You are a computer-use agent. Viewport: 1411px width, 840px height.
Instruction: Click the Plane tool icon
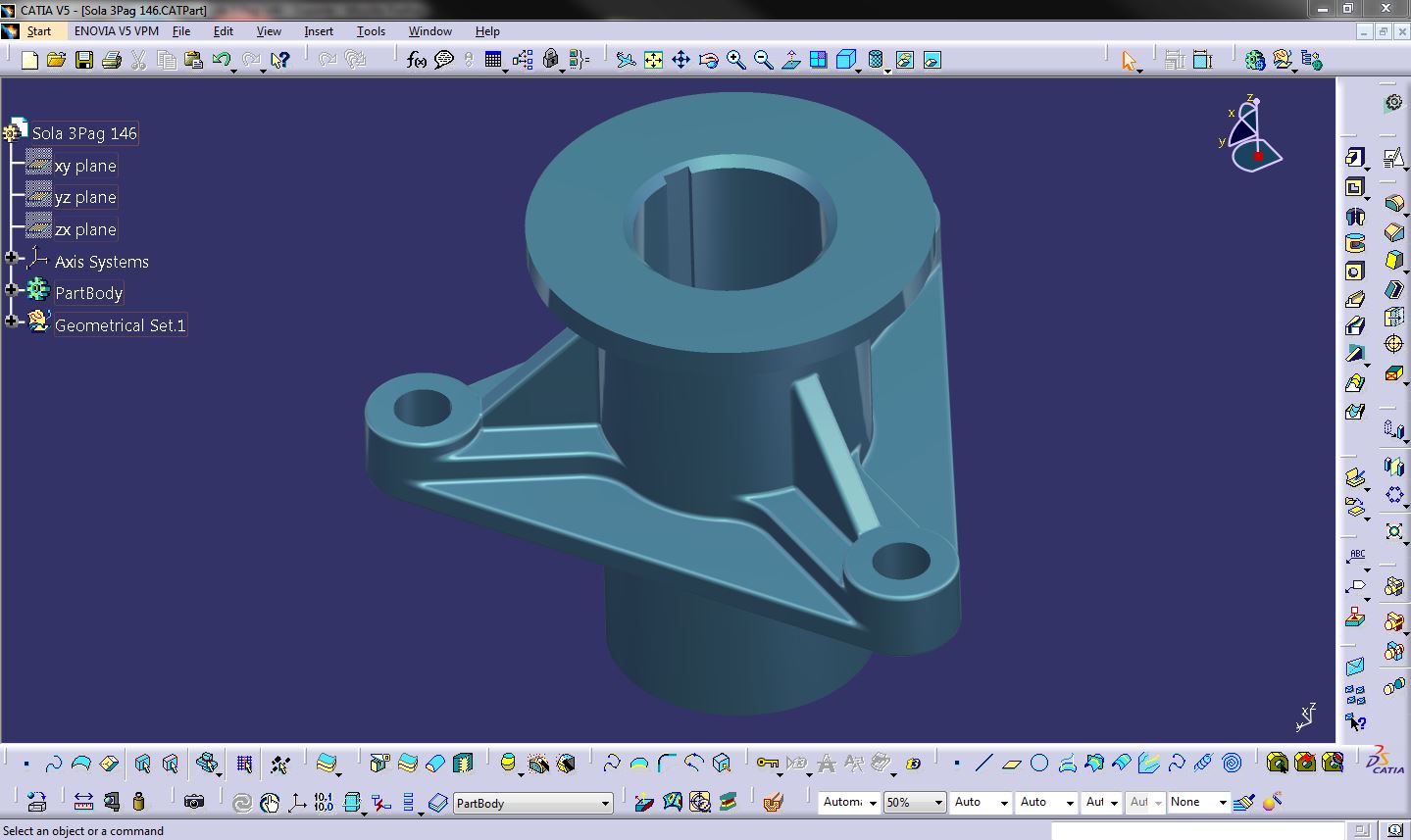coord(1012,763)
